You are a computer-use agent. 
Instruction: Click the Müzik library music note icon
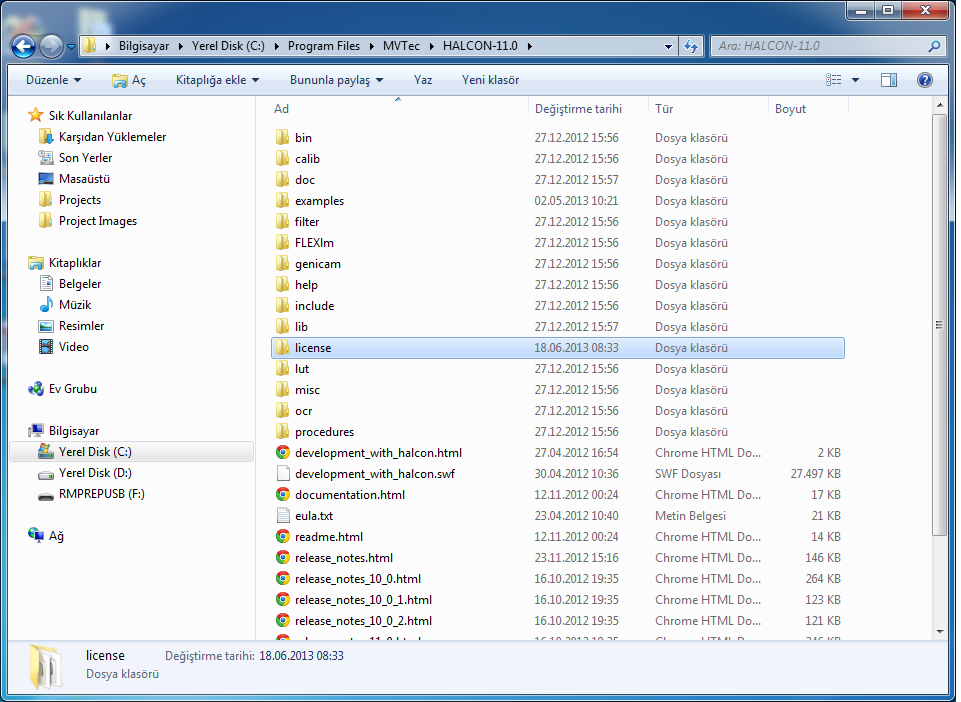tap(46, 305)
